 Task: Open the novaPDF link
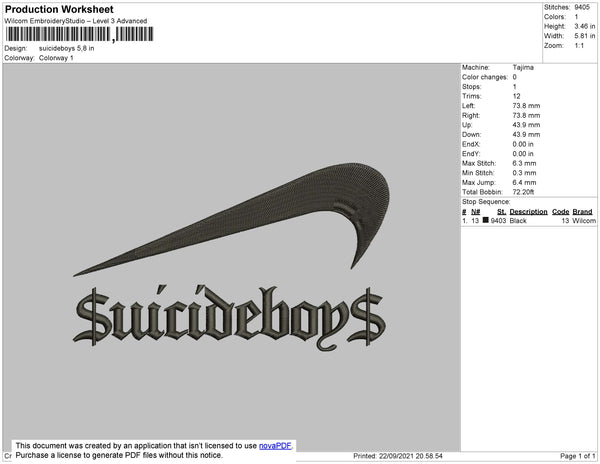coord(275,446)
